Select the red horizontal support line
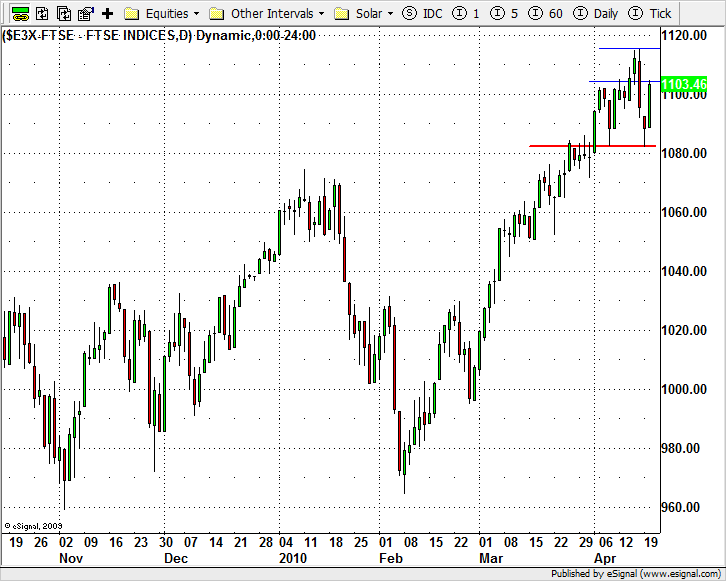 (x=592, y=146)
